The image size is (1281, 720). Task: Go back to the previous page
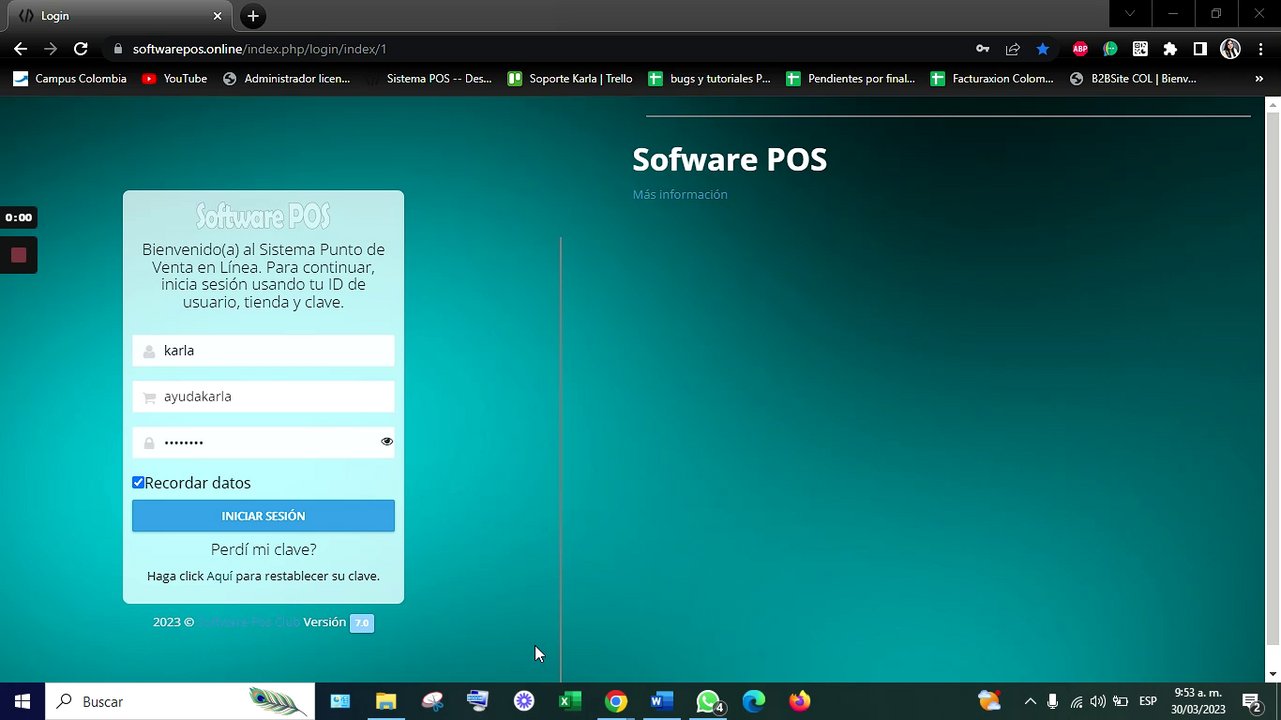pyautogui.click(x=21, y=48)
